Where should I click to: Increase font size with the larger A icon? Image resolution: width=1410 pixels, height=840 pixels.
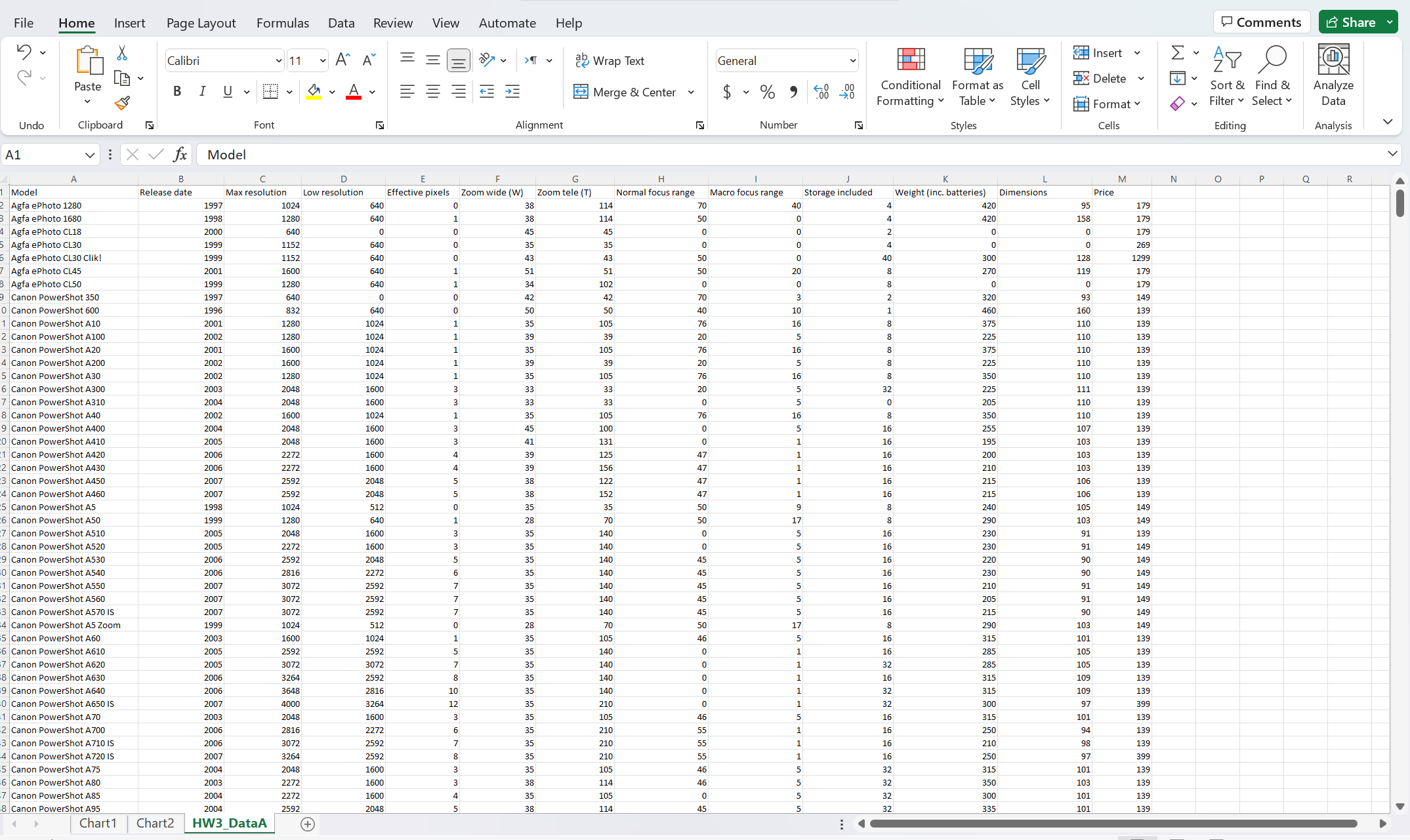[x=342, y=60]
